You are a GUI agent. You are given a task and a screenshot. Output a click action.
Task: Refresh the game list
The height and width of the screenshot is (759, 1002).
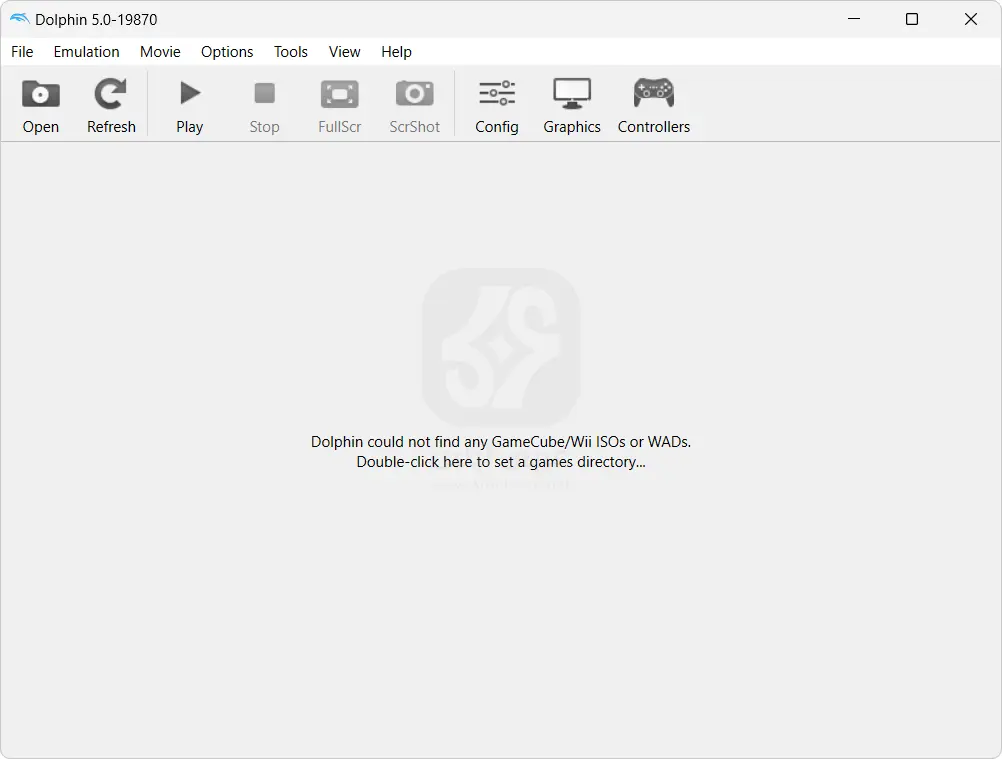click(x=110, y=95)
